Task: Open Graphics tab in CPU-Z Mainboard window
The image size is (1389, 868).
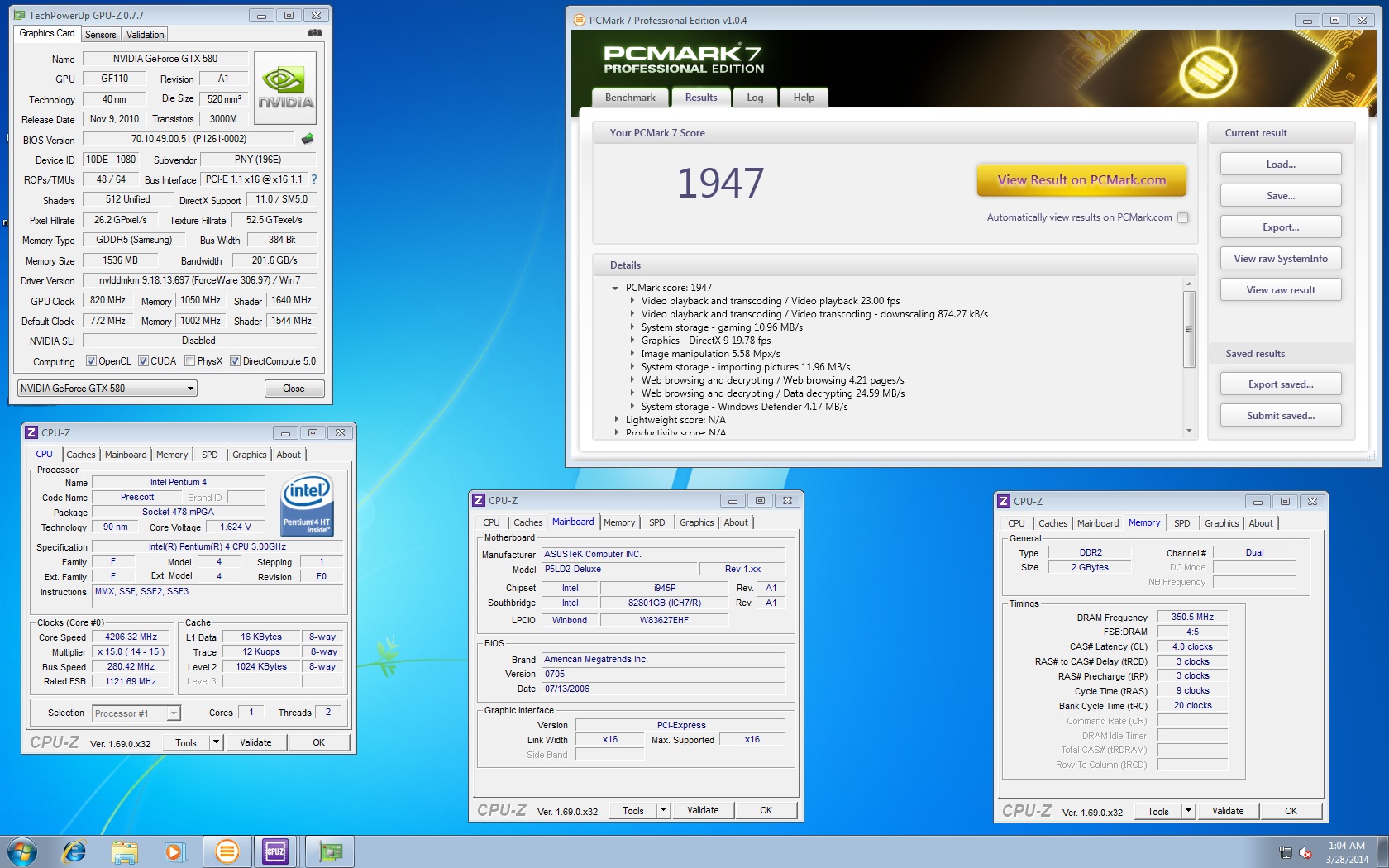Action: click(x=697, y=522)
